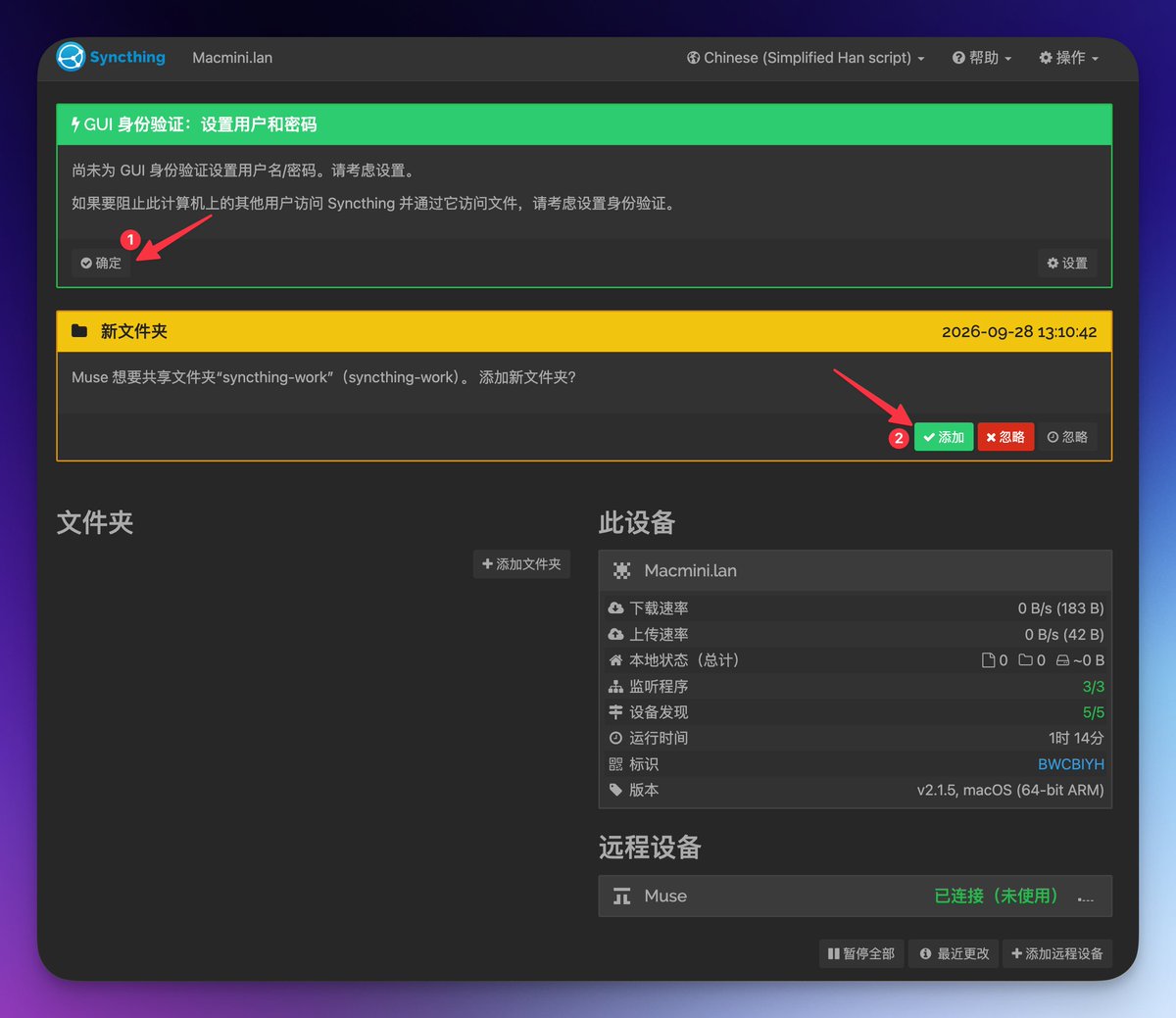Click the 文件夹 section heading
This screenshot has height=1018, width=1176.
coord(95,522)
